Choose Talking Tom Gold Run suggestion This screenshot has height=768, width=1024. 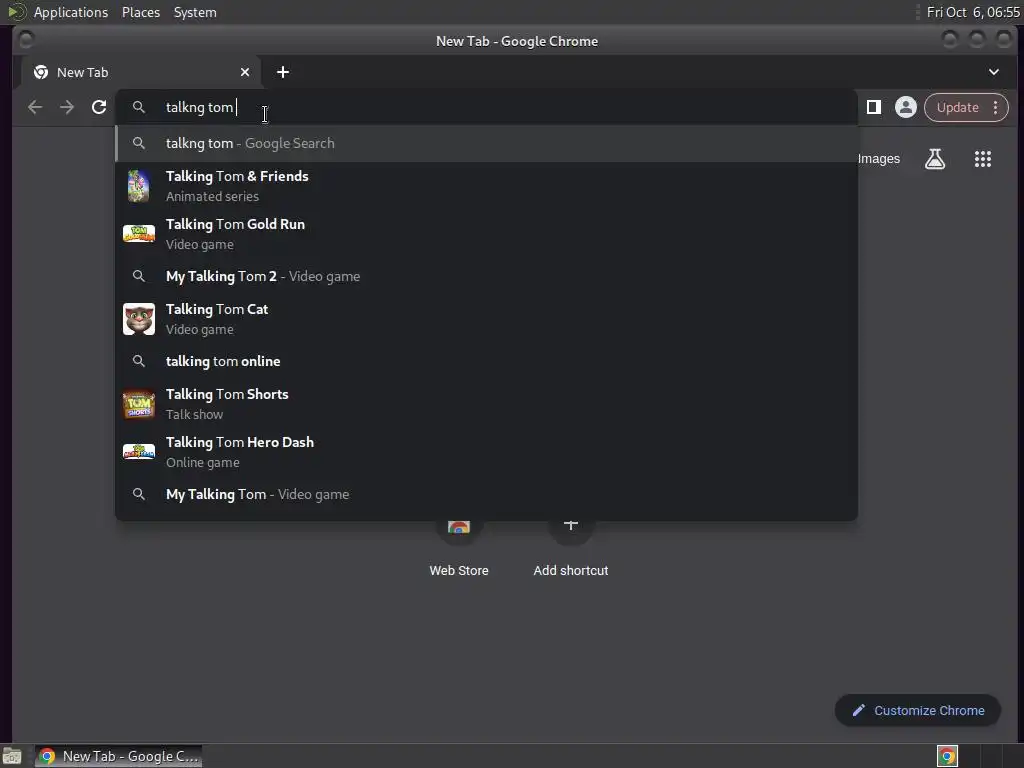coord(487,234)
